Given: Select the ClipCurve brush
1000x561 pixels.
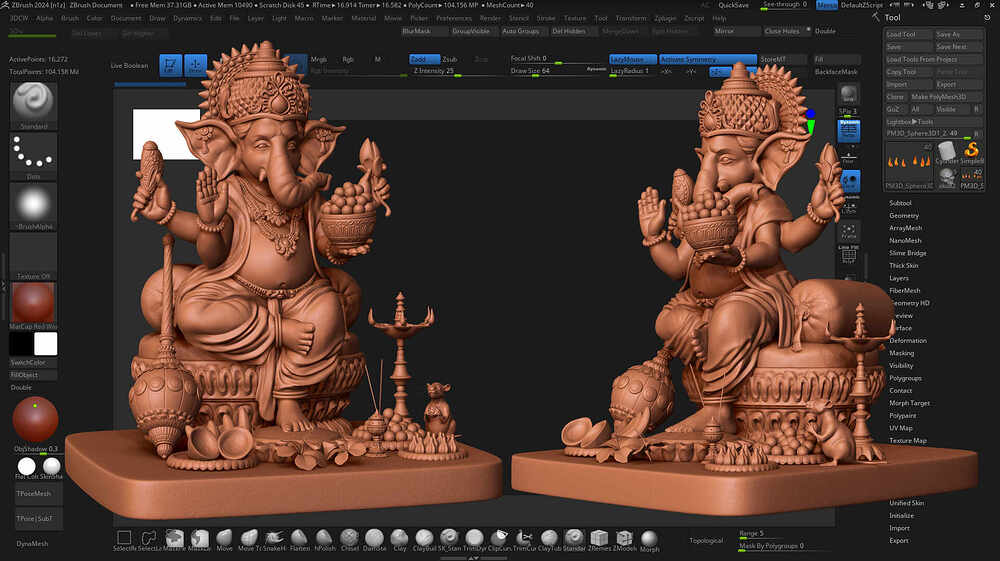Looking at the screenshot, I should pyautogui.click(x=499, y=539).
